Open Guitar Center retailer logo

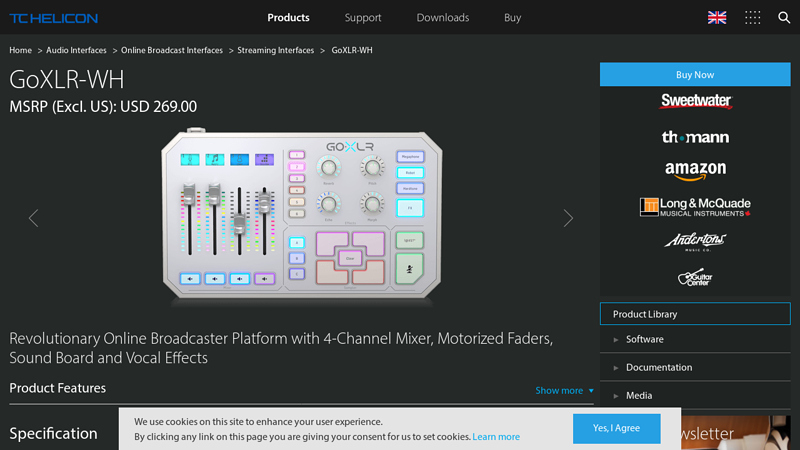695,277
